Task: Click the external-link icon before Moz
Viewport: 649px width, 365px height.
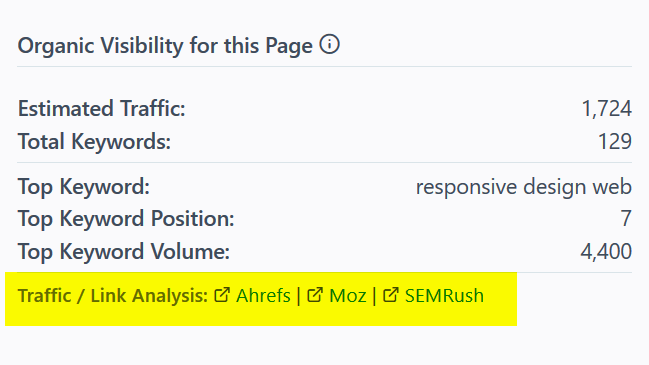Action: pos(315,295)
